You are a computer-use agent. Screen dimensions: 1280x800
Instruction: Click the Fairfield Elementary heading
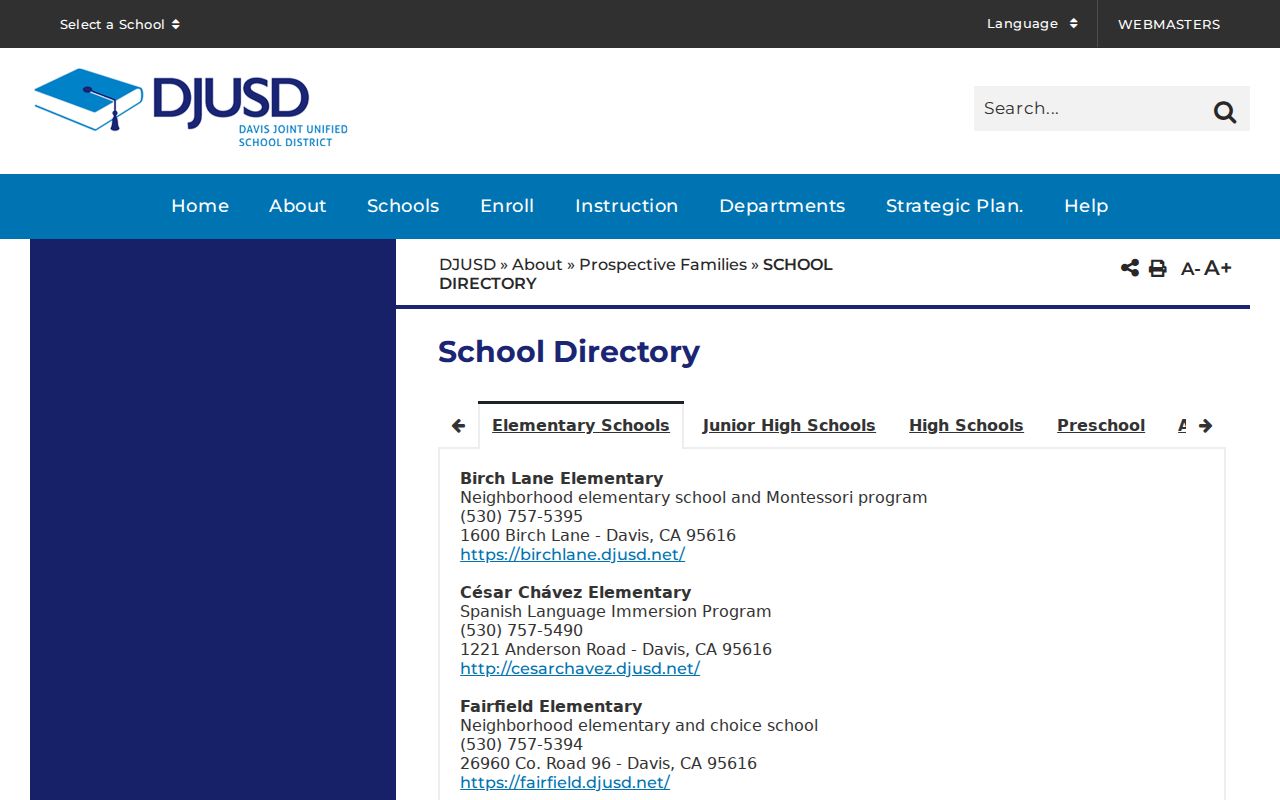(551, 706)
